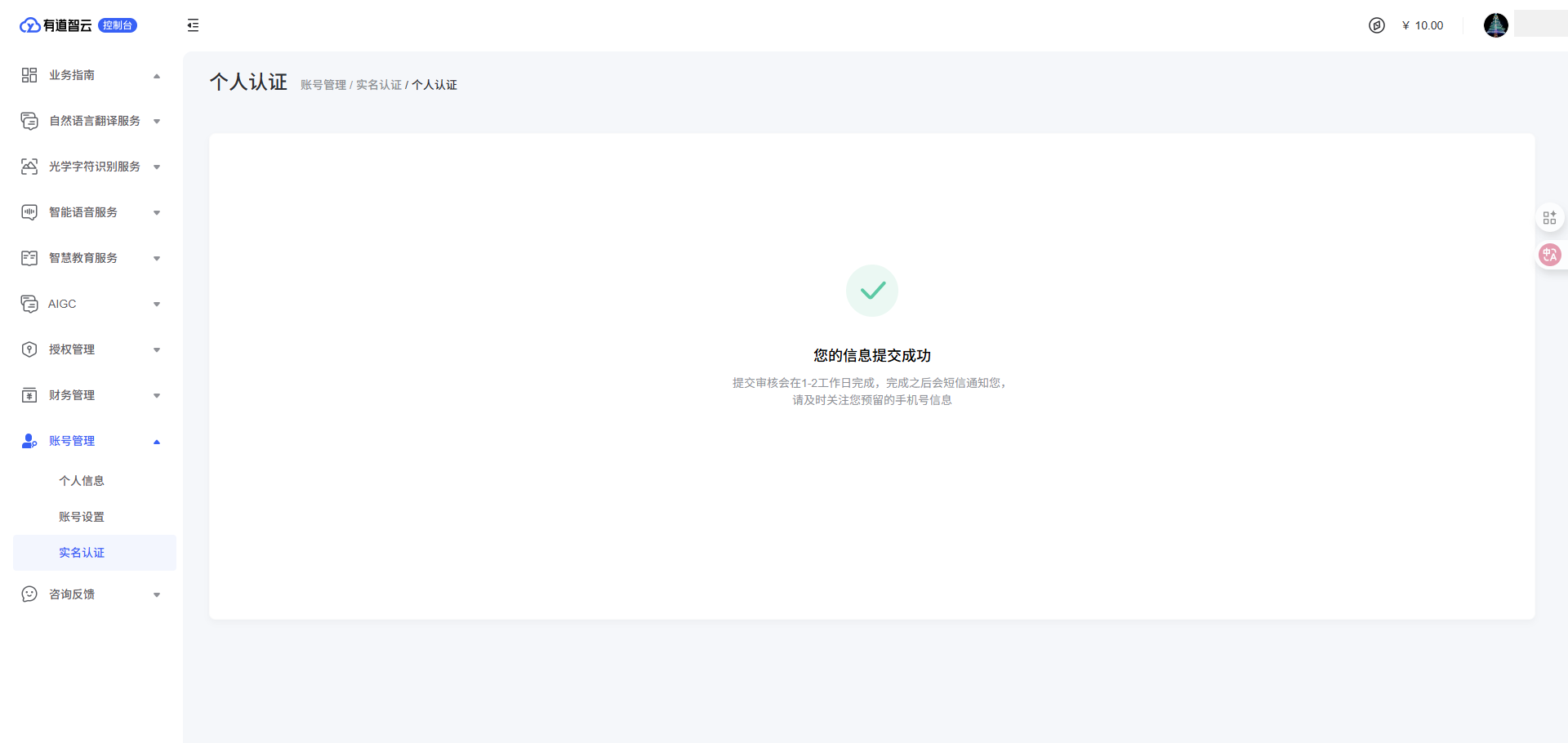Click the pink translate floating icon
Viewport: 1568px width, 743px height.
(1549, 255)
